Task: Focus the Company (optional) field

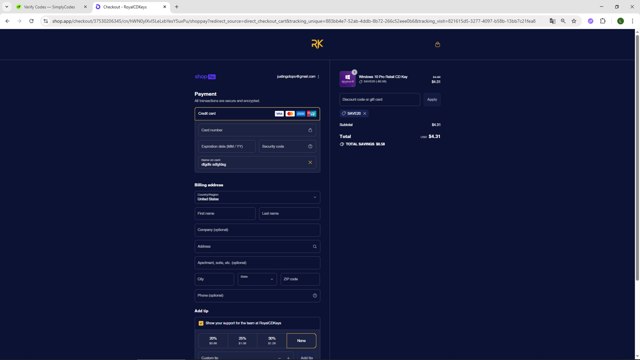Action: pos(257,230)
